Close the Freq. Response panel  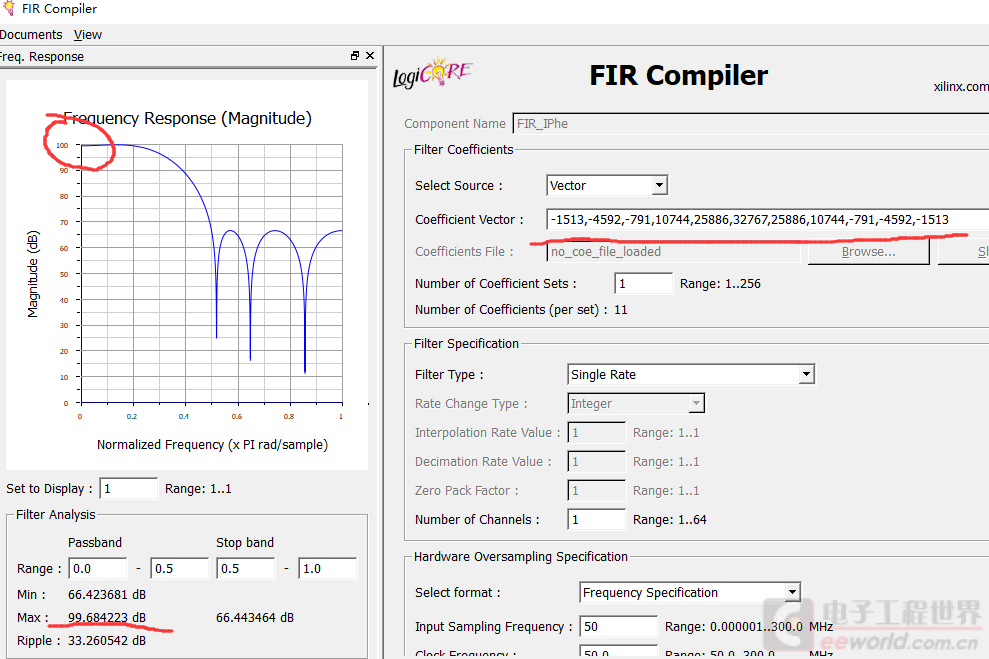click(x=370, y=55)
